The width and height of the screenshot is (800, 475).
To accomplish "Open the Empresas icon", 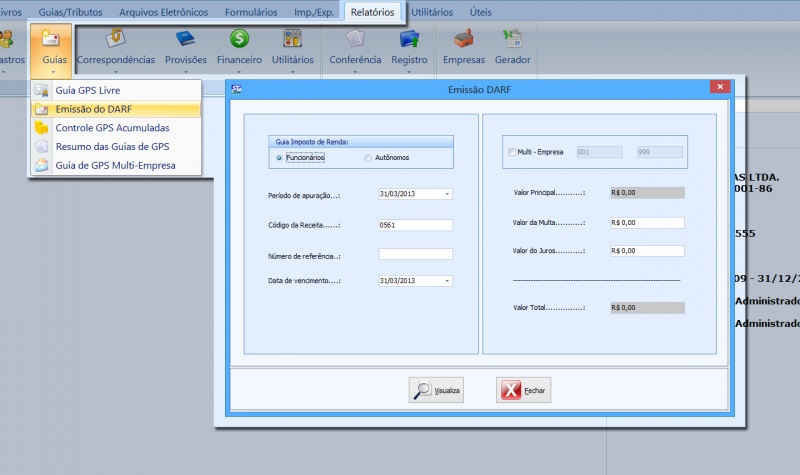I will pos(463,40).
